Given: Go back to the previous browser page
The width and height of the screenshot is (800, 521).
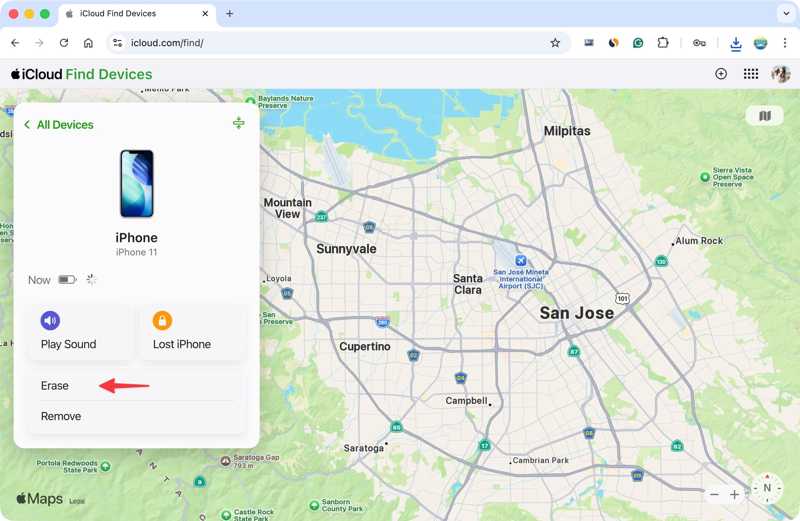Looking at the screenshot, I should click(15, 43).
